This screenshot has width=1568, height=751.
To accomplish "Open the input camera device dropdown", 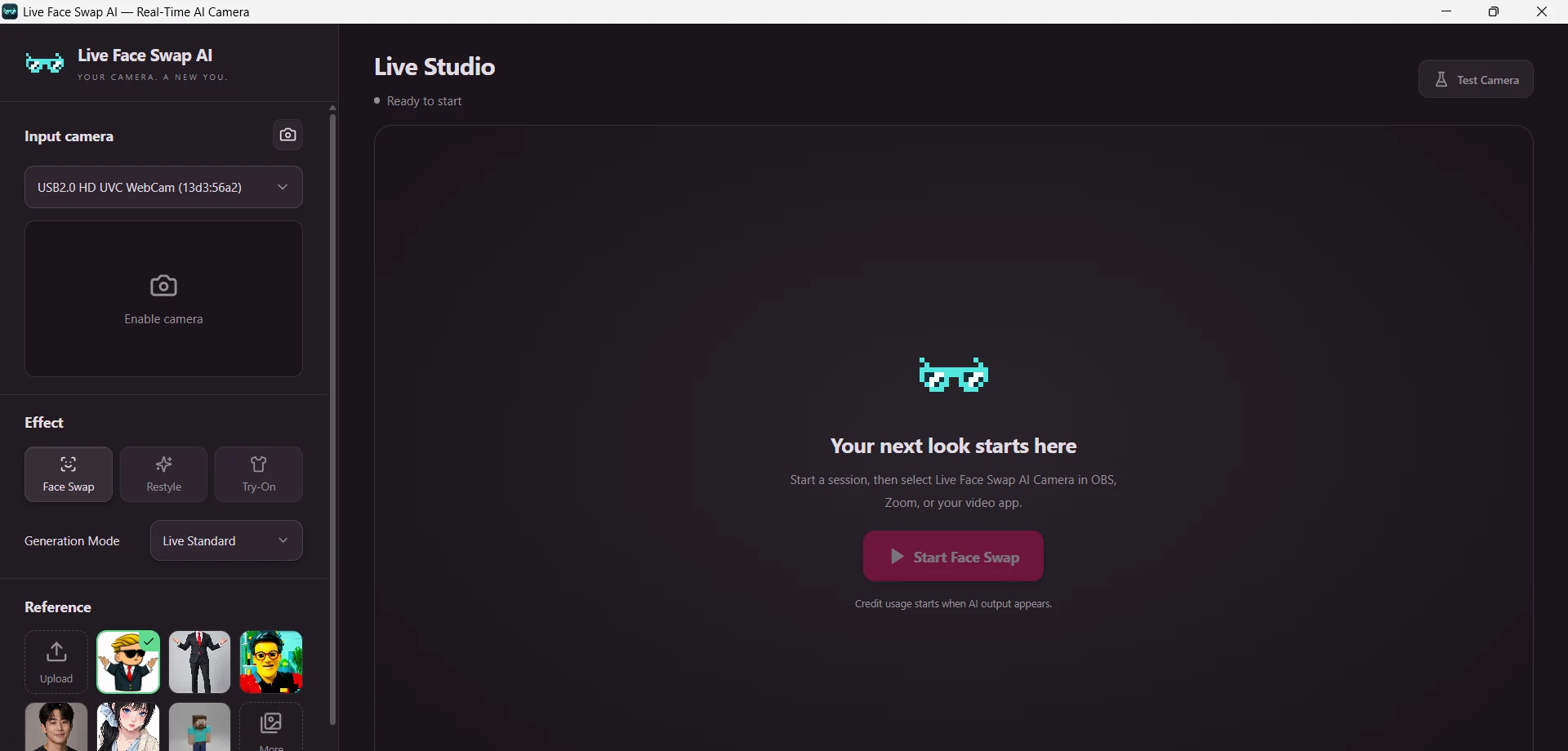I will [x=163, y=187].
